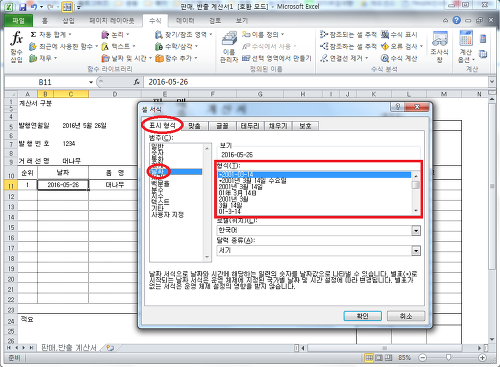500x367 pixels.
Task: Open the Financial (재무) functions list
Action: click(x=43, y=58)
